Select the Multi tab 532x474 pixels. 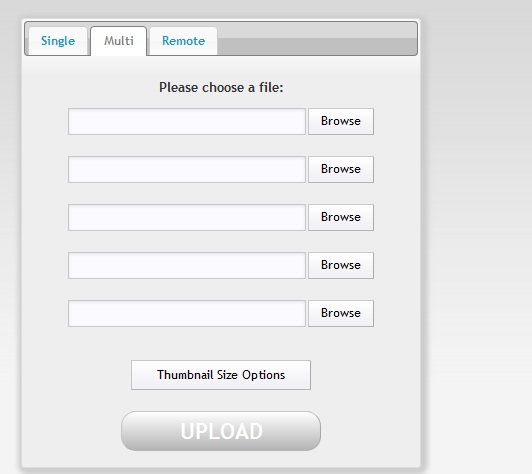pyautogui.click(x=119, y=41)
